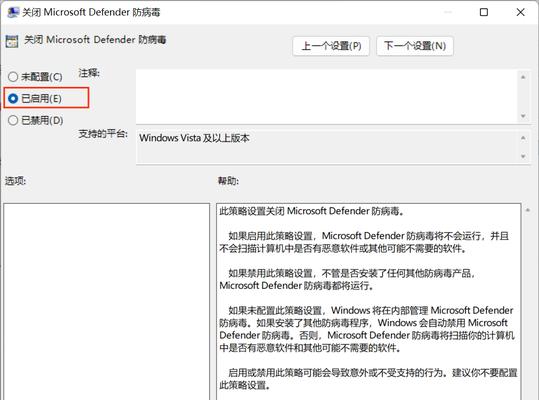Close the Microsoft Defender policy window
This screenshot has width=539, height=400.
click(520, 12)
